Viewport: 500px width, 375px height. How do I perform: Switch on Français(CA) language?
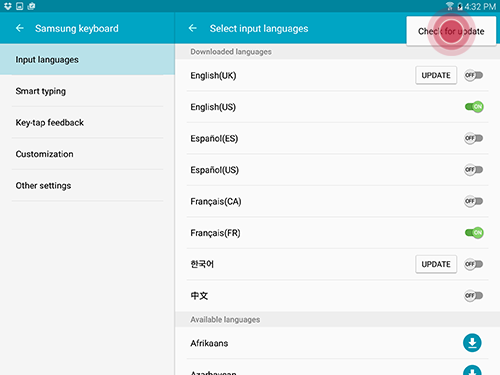tap(474, 201)
